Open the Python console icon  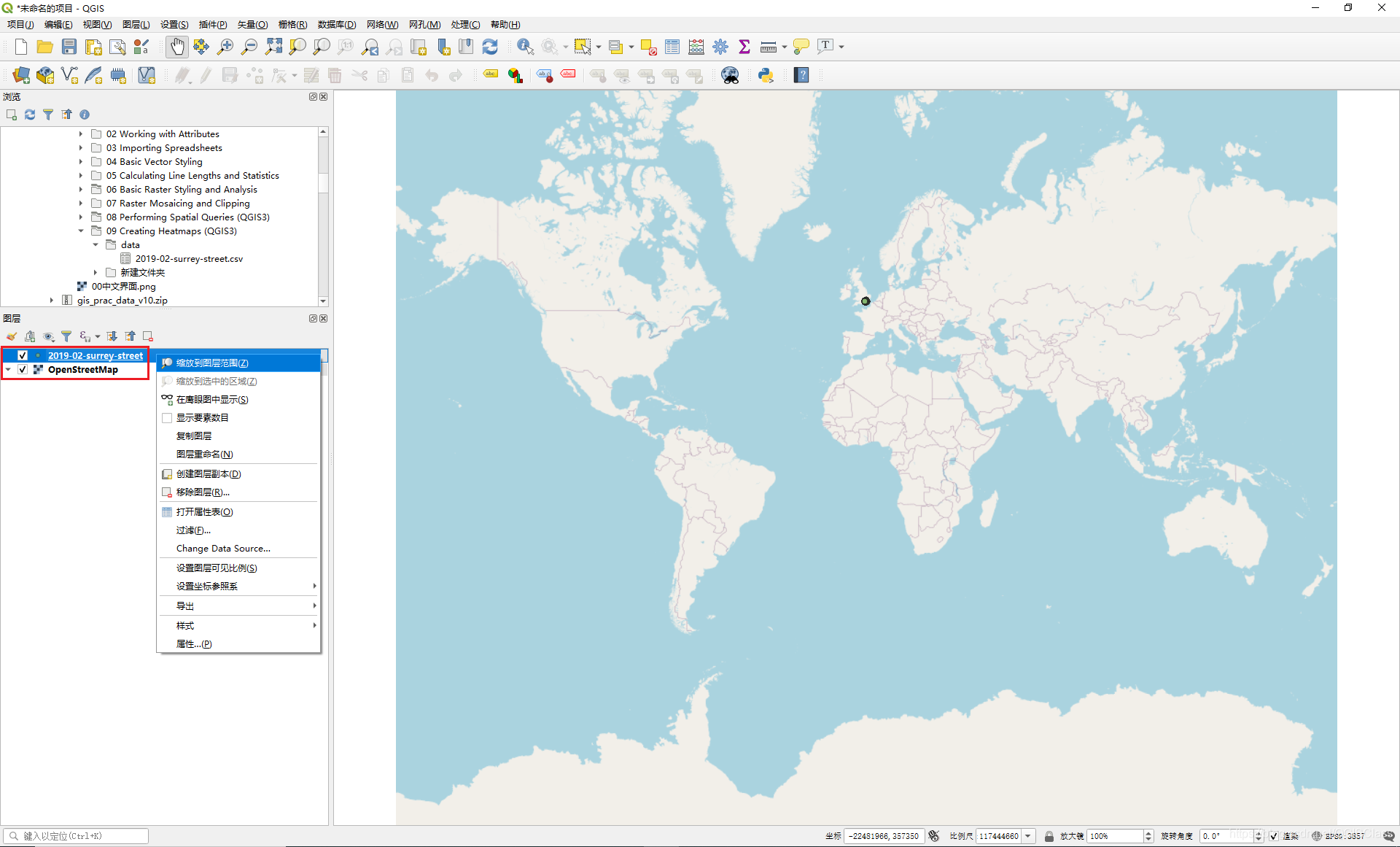click(x=766, y=75)
